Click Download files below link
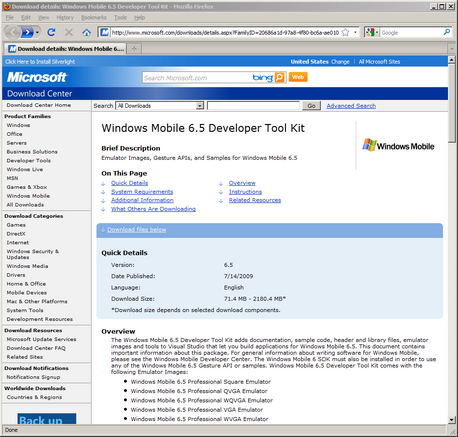This screenshot has height=437, width=458. pyautogui.click(x=137, y=230)
